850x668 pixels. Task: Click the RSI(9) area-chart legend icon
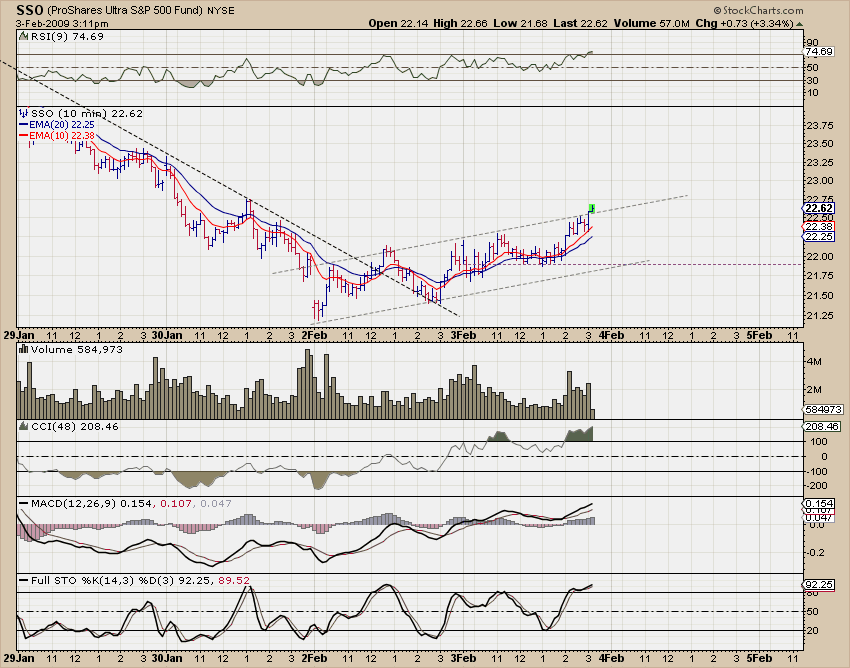click(23, 36)
